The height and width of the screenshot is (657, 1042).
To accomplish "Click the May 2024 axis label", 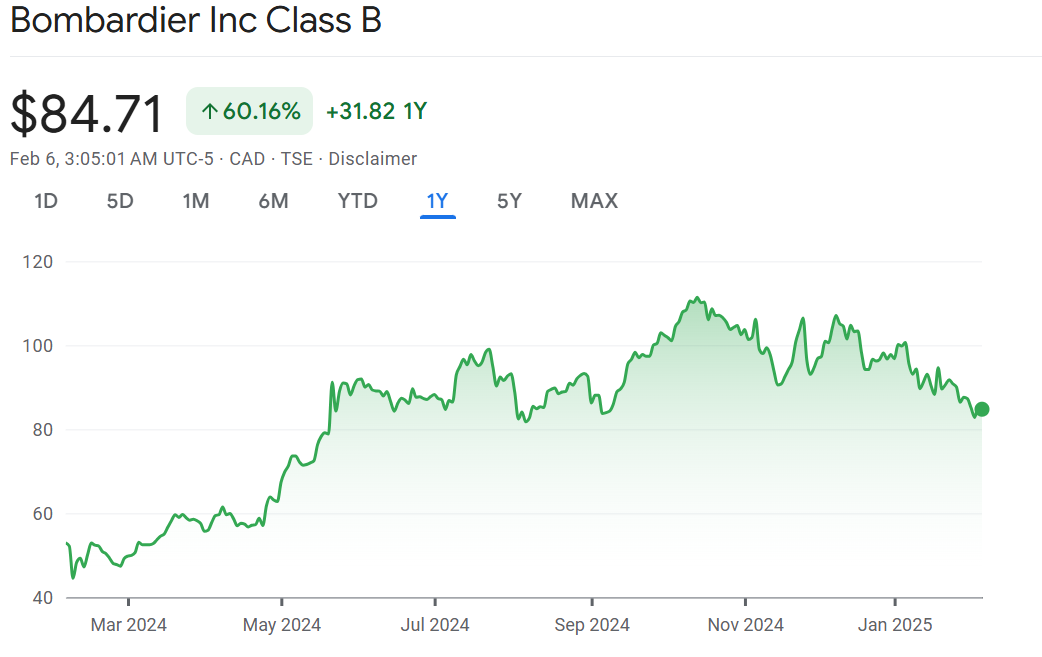I will tap(282, 625).
